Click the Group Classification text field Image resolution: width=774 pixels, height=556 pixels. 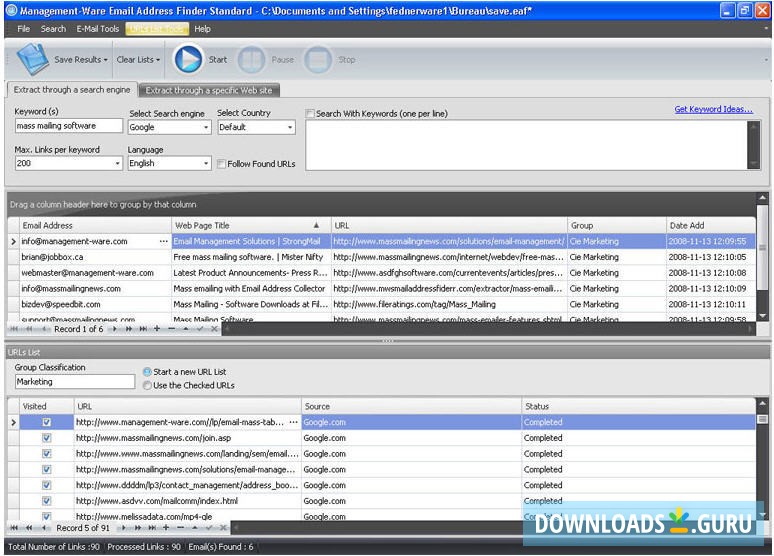coord(74,382)
